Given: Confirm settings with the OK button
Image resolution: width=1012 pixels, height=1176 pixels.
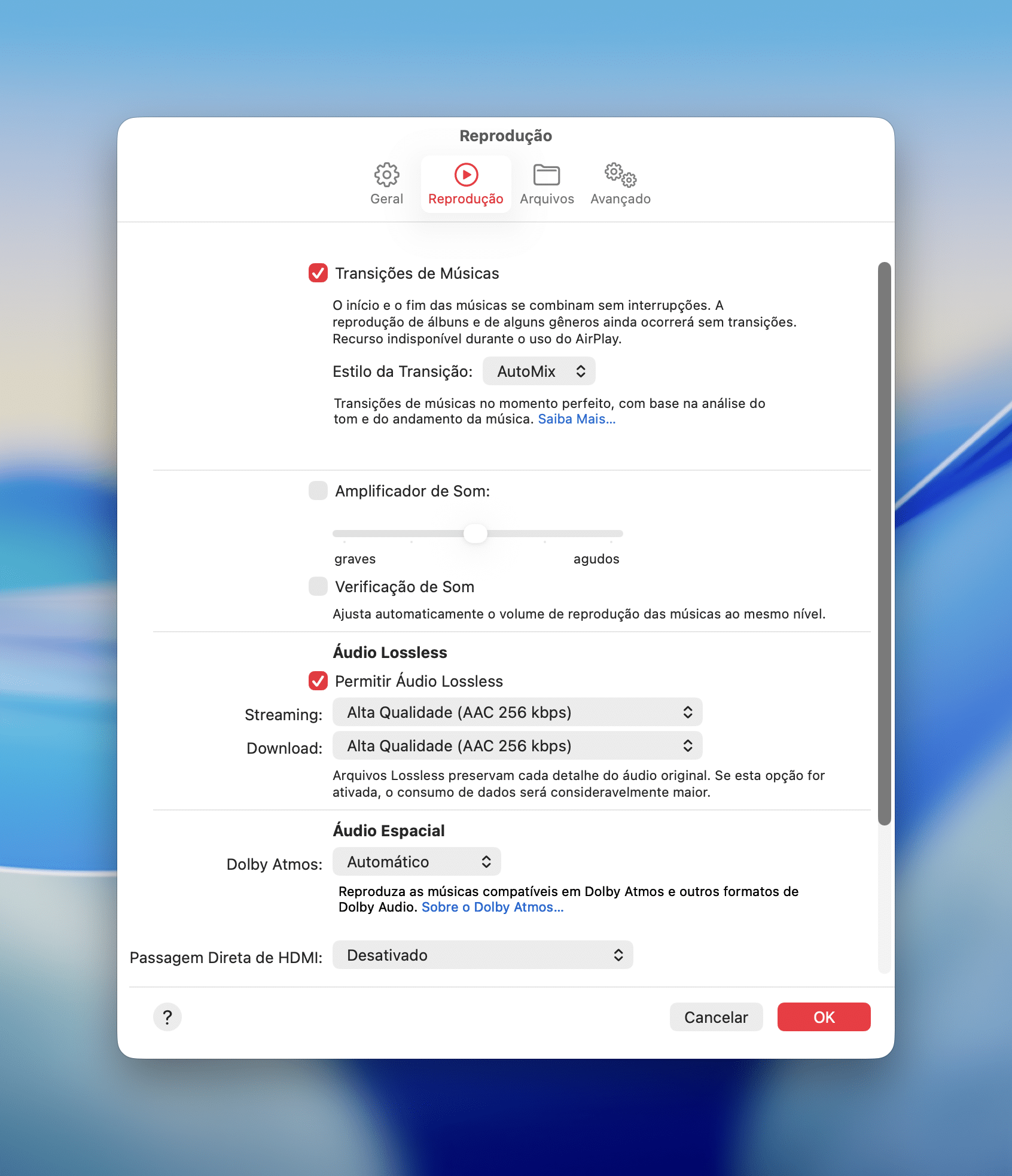Looking at the screenshot, I should pyautogui.click(x=824, y=1017).
